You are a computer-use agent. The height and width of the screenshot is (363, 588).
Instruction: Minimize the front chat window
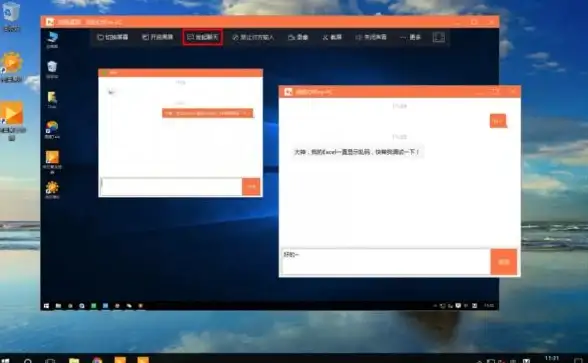click(x=479, y=92)
